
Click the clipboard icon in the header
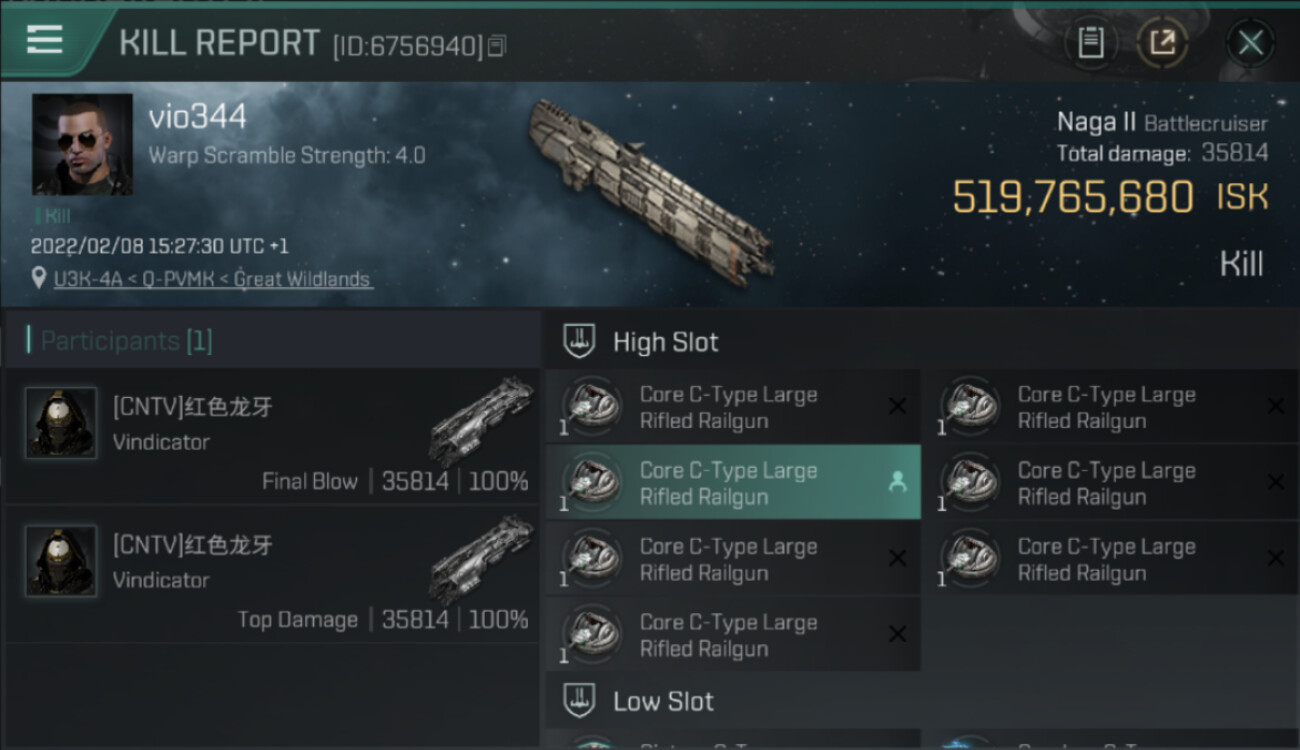point(1090,43)
